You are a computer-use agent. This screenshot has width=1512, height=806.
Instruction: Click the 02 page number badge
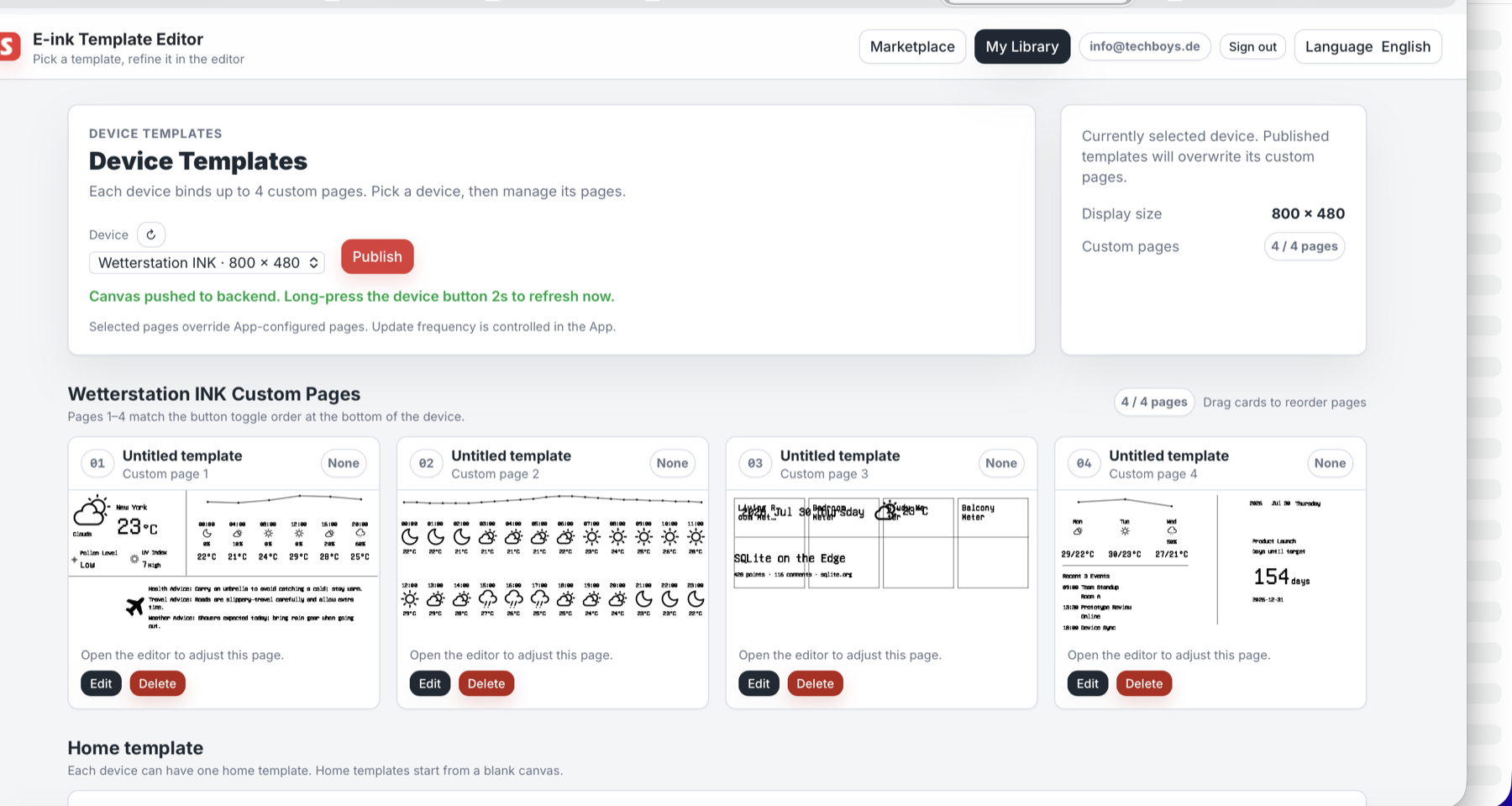[x=427, y=463]
